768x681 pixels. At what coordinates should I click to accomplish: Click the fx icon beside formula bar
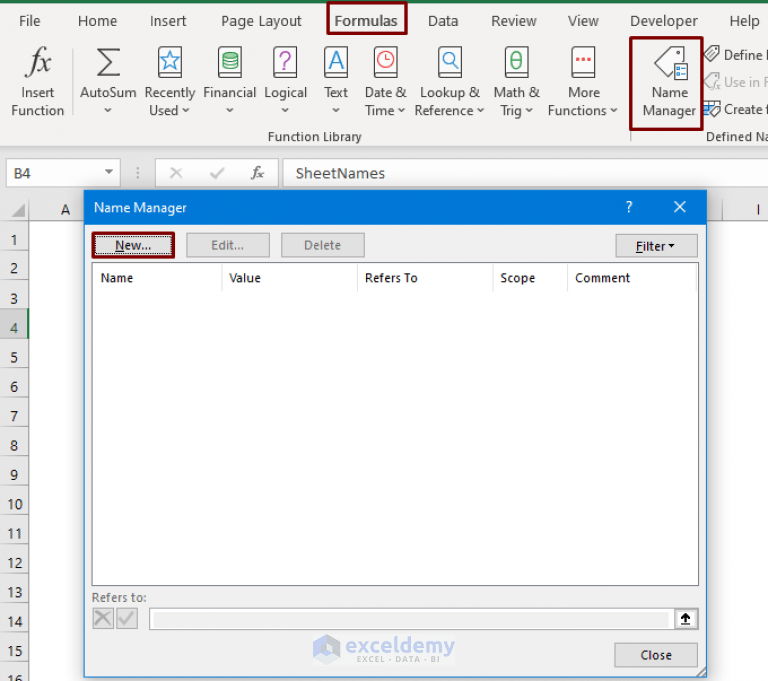pos(257,173)
